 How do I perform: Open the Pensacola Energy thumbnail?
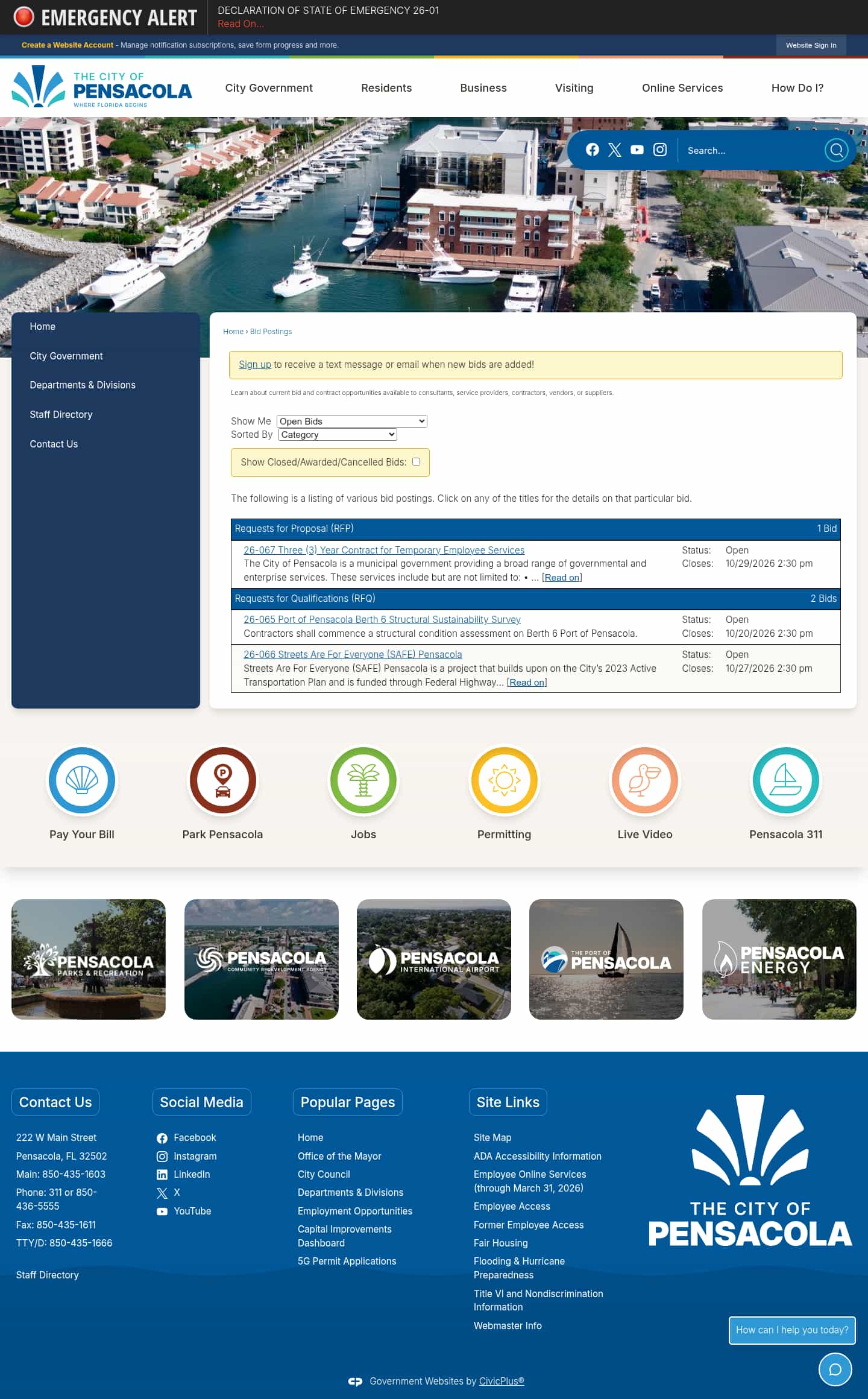779,959
